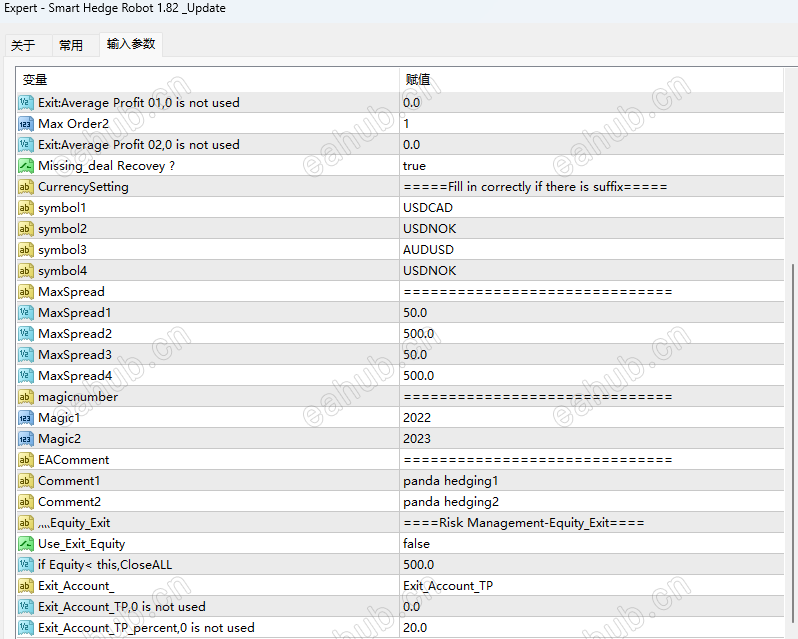Click the string icon beside ,,,,Equity_Exit

[x=26, y=522]
